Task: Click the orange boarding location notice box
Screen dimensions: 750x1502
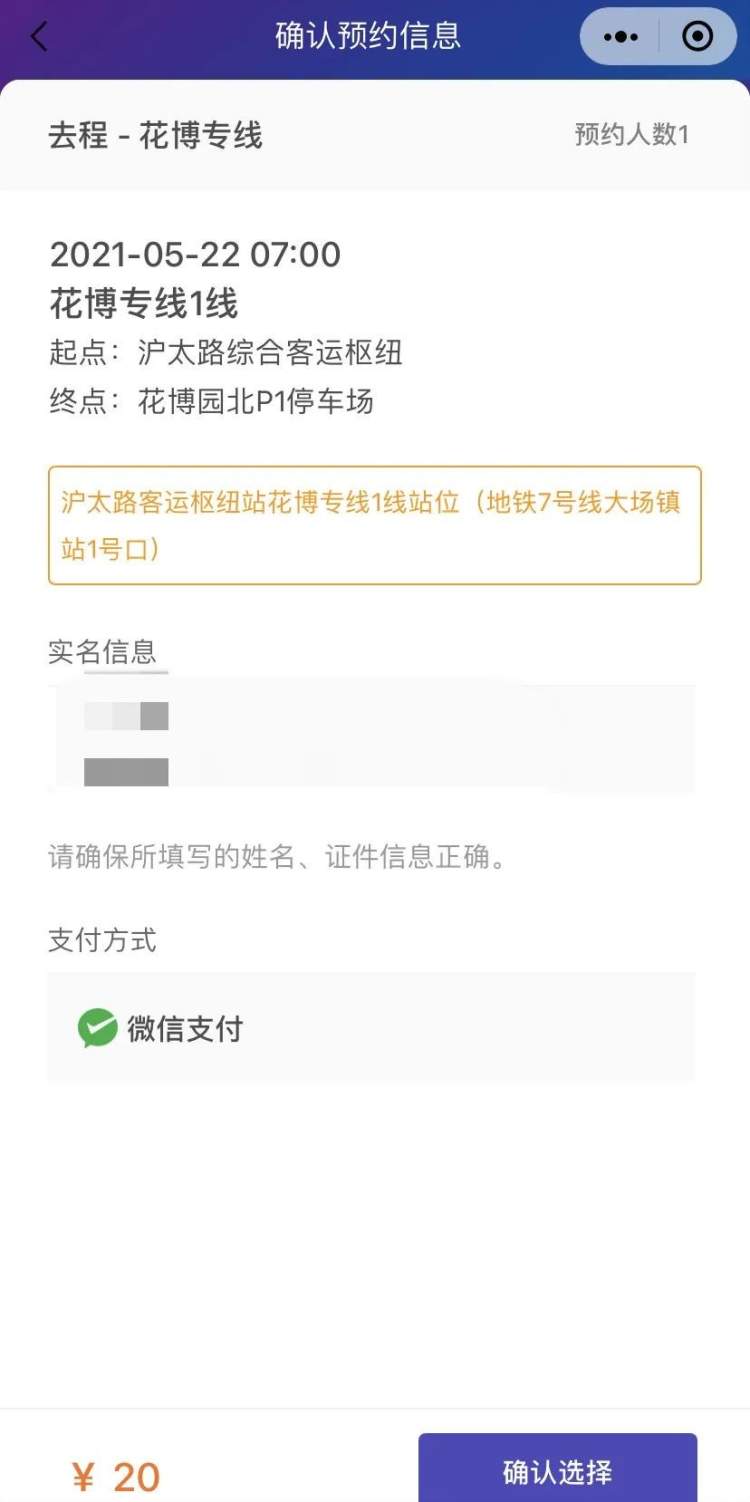Action: coord(374,525)
